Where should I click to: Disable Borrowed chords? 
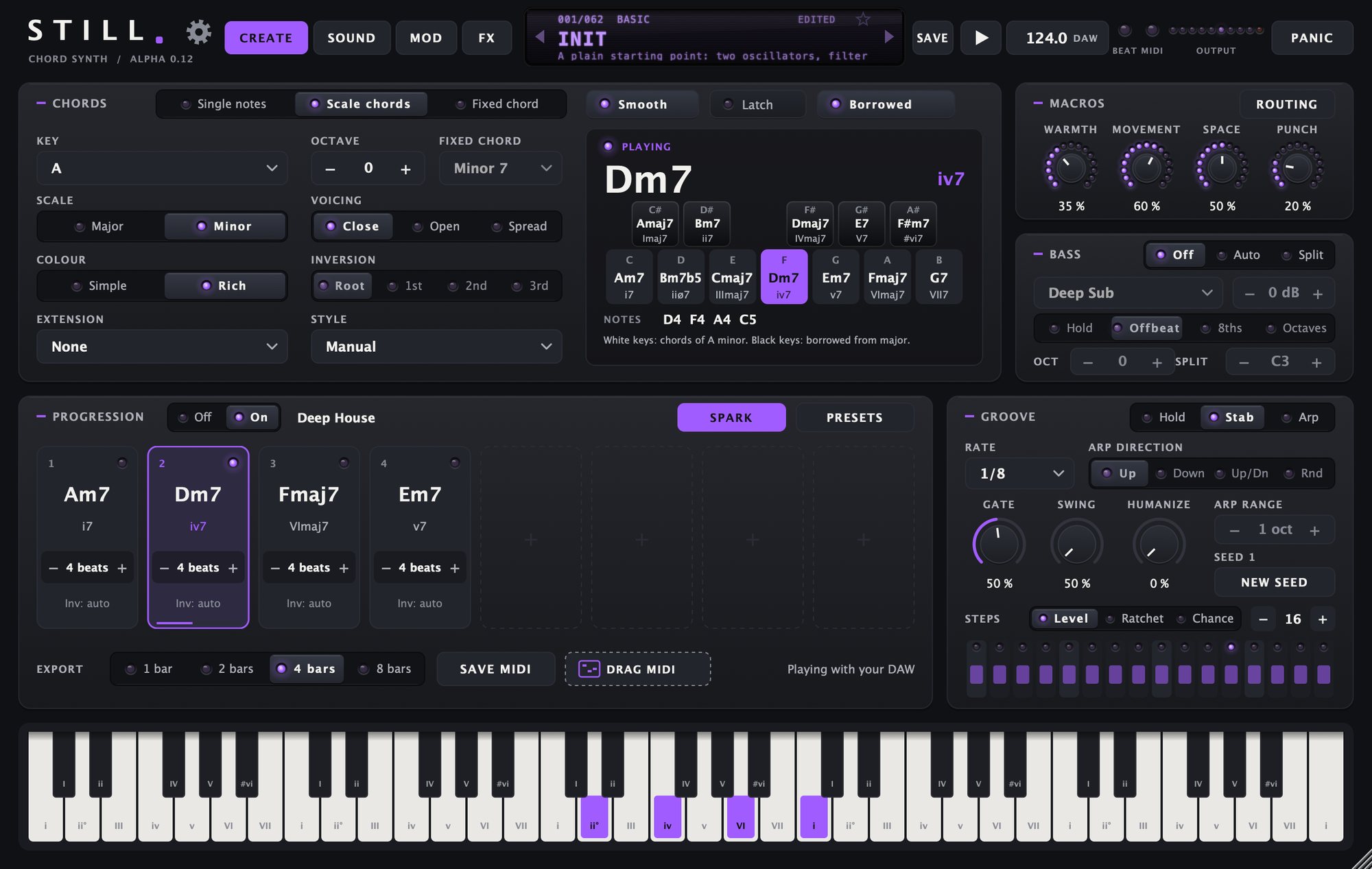(x=885, y=104)
